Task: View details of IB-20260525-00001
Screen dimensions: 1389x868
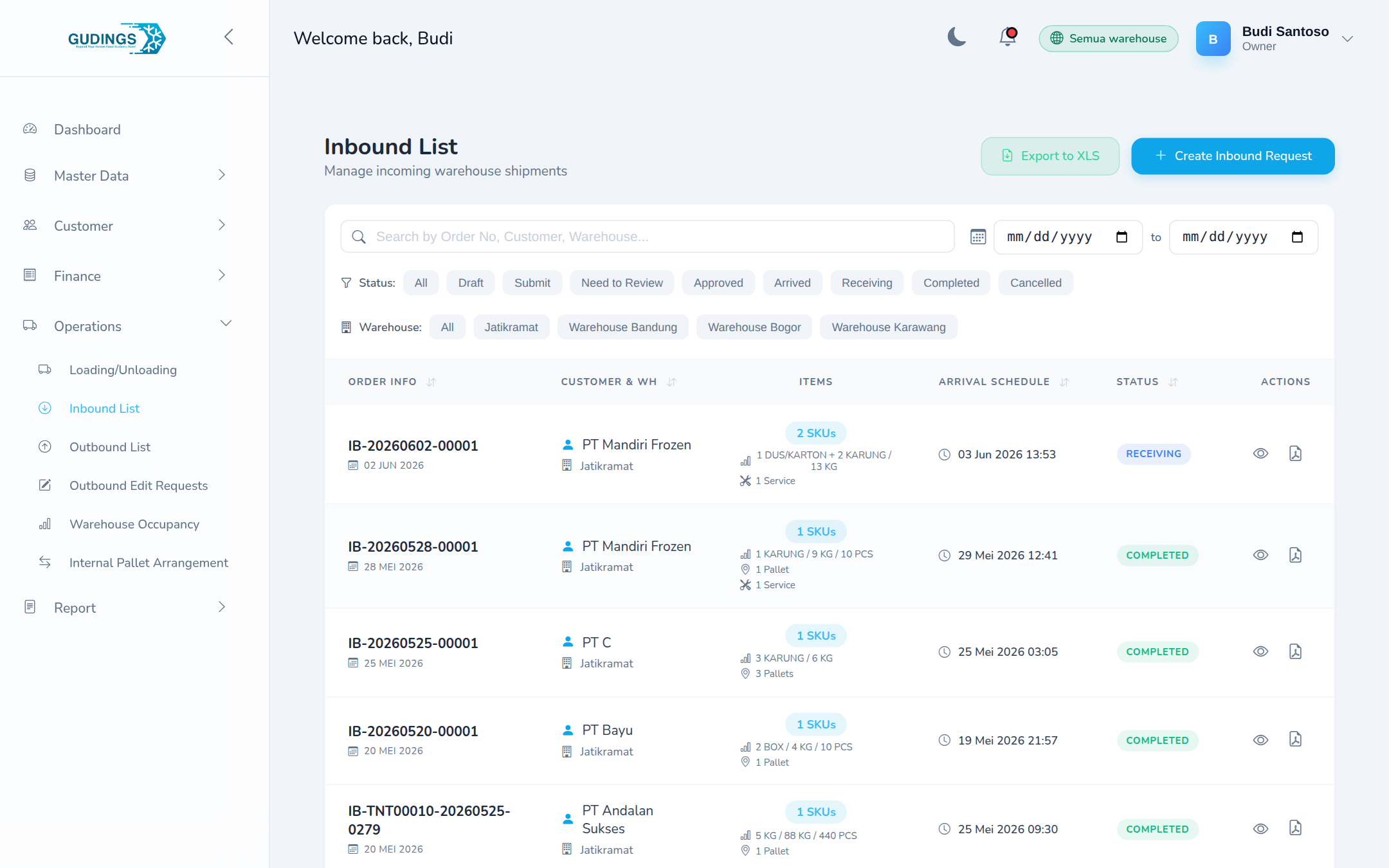Action: point(1260,651)
